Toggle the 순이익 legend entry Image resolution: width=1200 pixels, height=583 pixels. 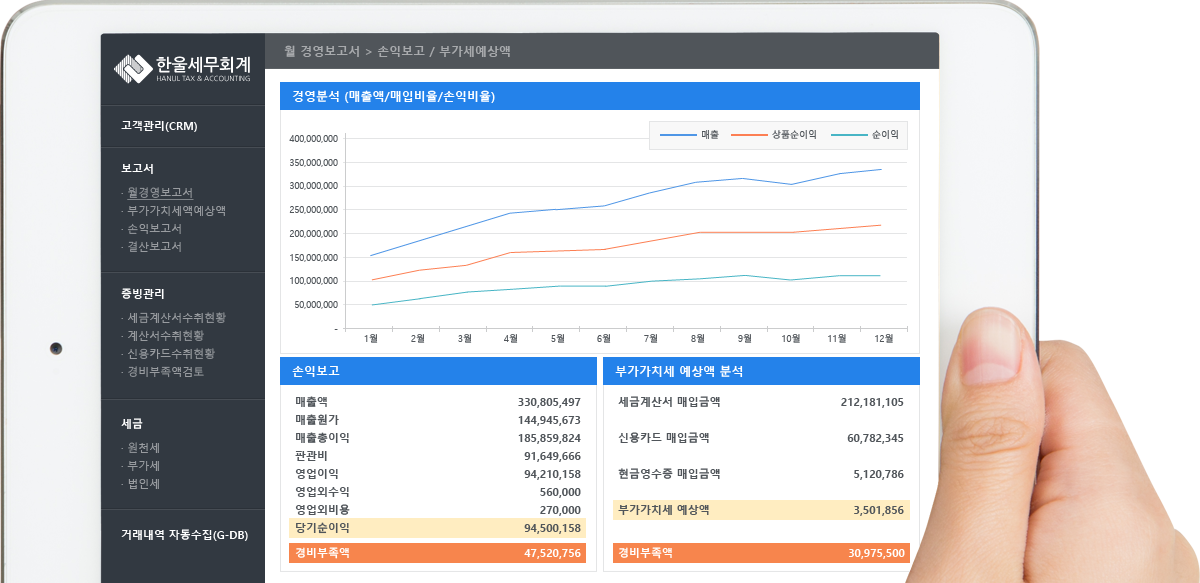click(865, 134)
